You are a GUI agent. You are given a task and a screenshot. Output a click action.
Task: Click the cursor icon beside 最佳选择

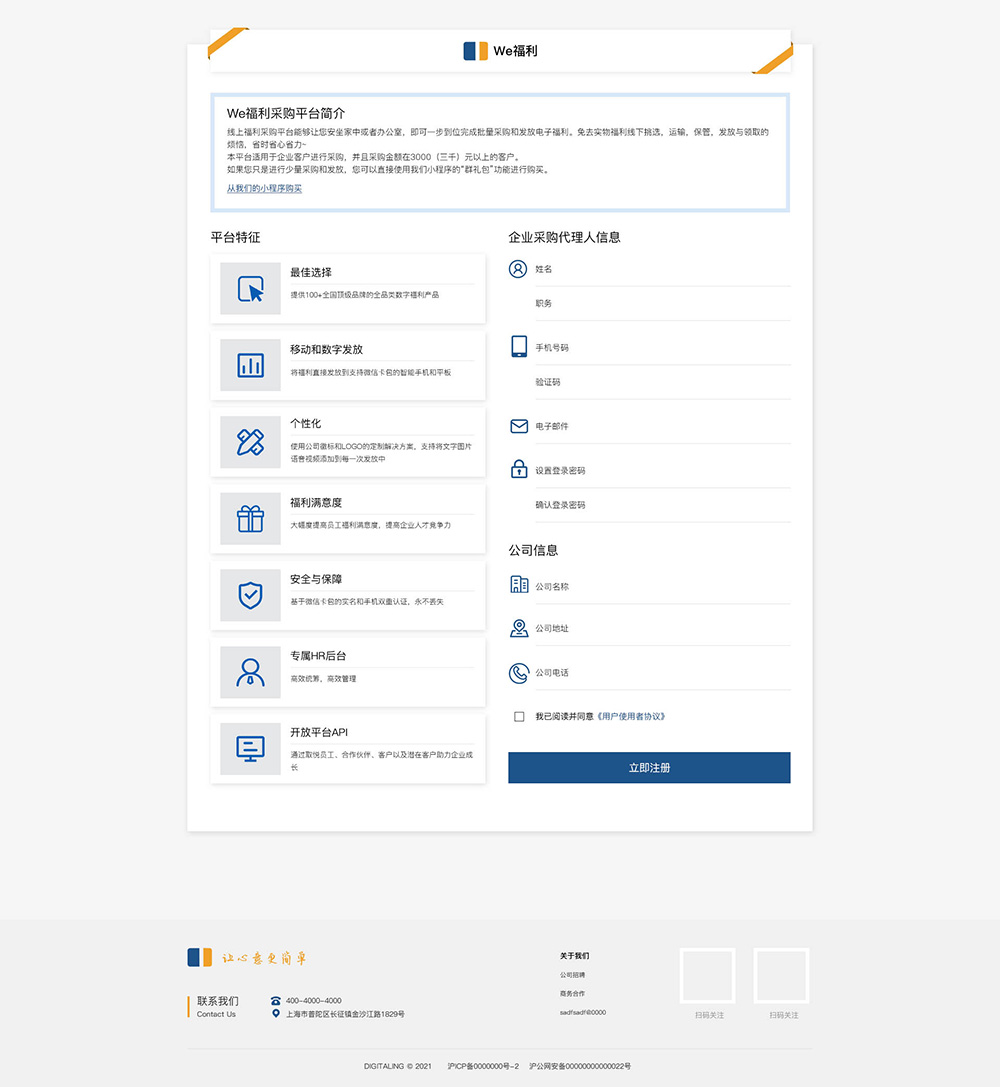point(250,288)
